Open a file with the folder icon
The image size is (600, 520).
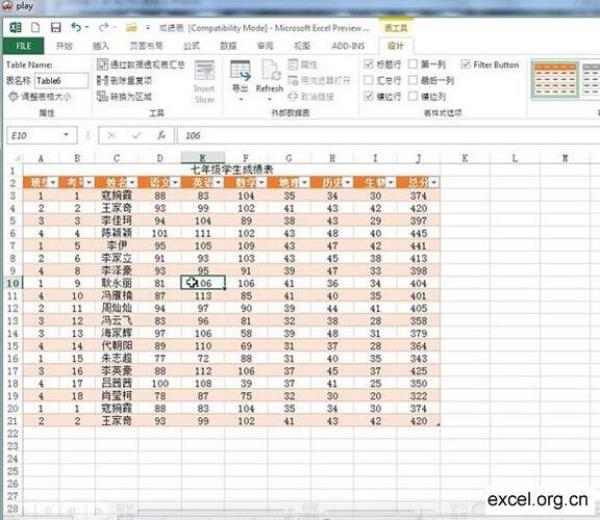click(x=131, y=28)
